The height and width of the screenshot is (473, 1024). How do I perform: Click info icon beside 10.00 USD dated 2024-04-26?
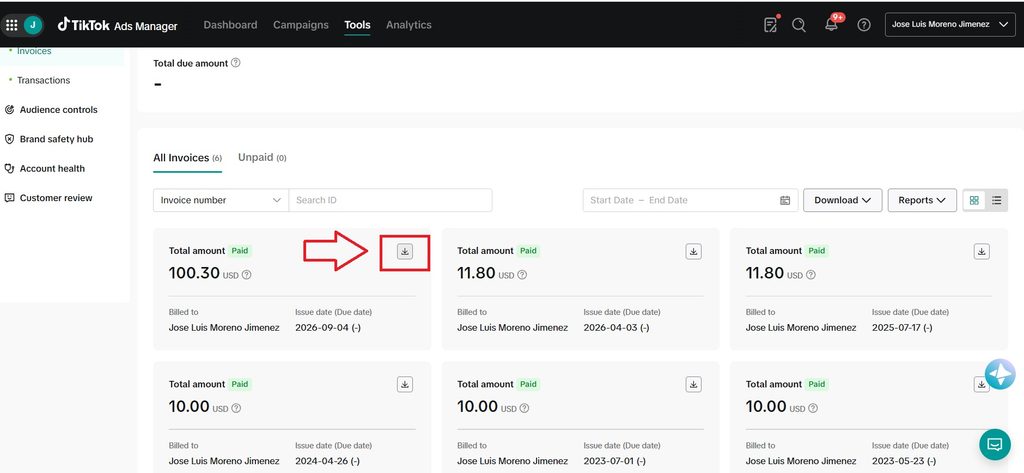coord(236,408)
